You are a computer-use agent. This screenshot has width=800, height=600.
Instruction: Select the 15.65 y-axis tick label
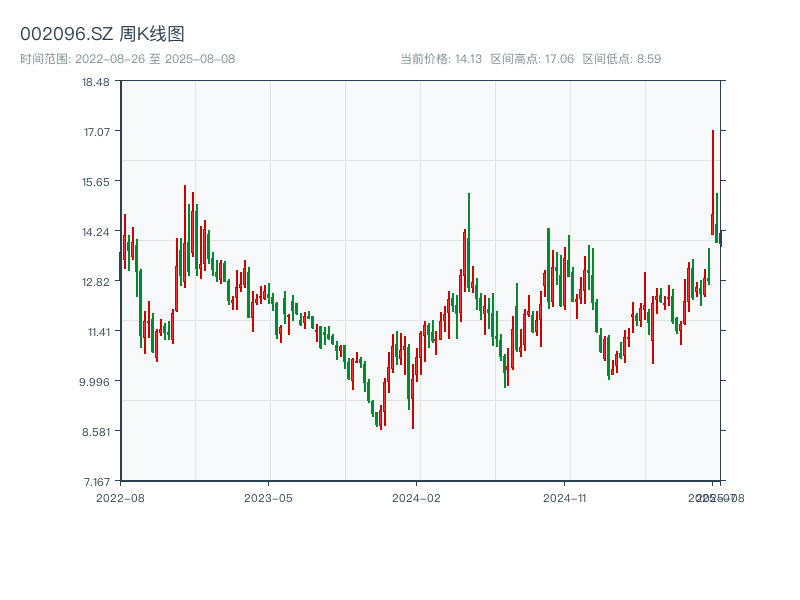point(96,182)
